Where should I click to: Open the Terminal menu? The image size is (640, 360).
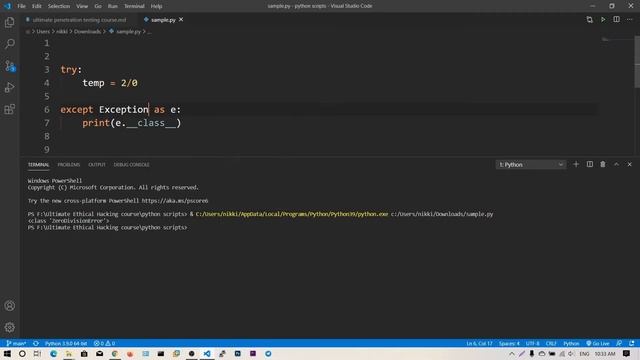[134, 6]
